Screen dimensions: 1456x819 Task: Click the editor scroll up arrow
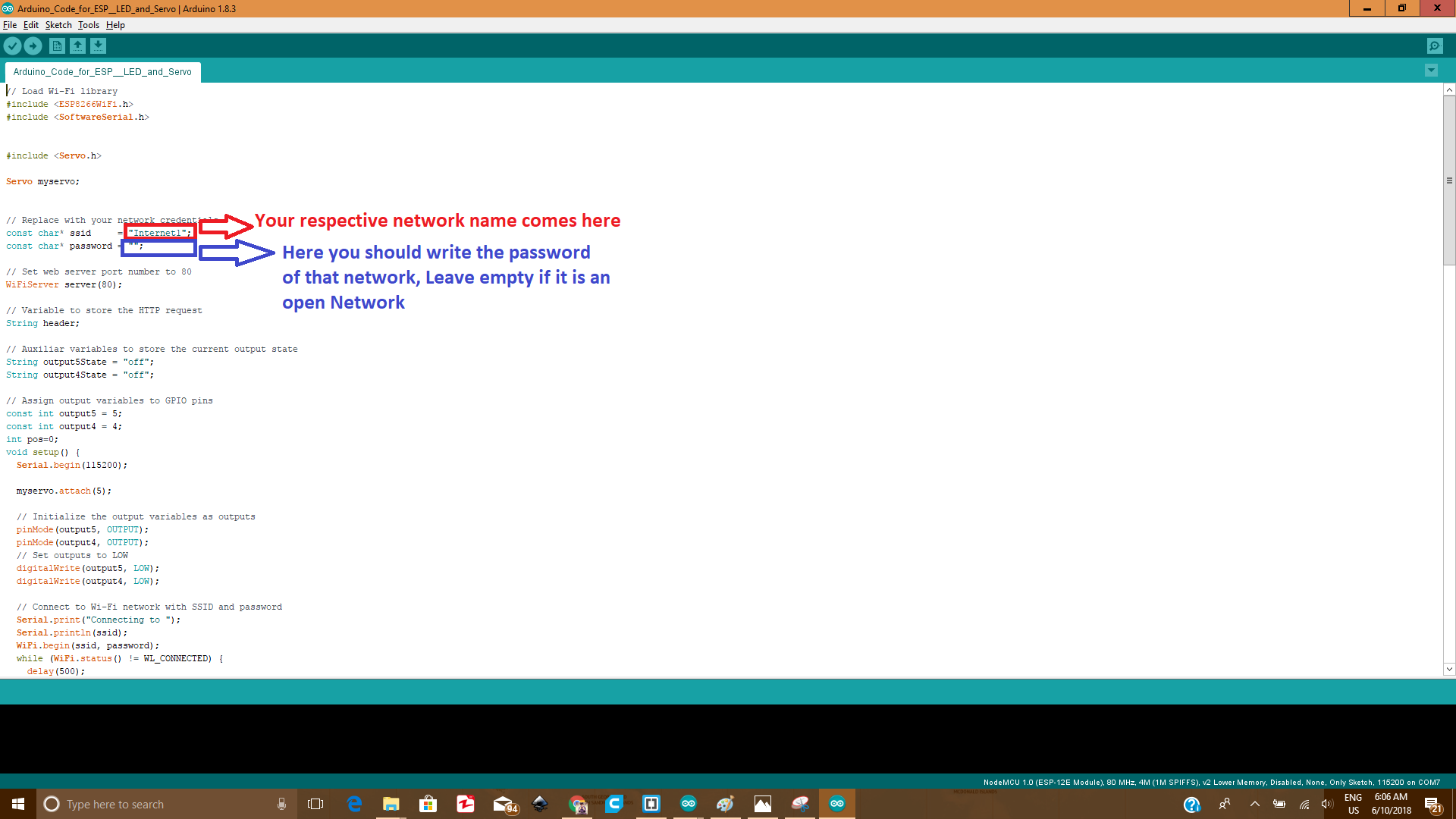point(1449,90)
